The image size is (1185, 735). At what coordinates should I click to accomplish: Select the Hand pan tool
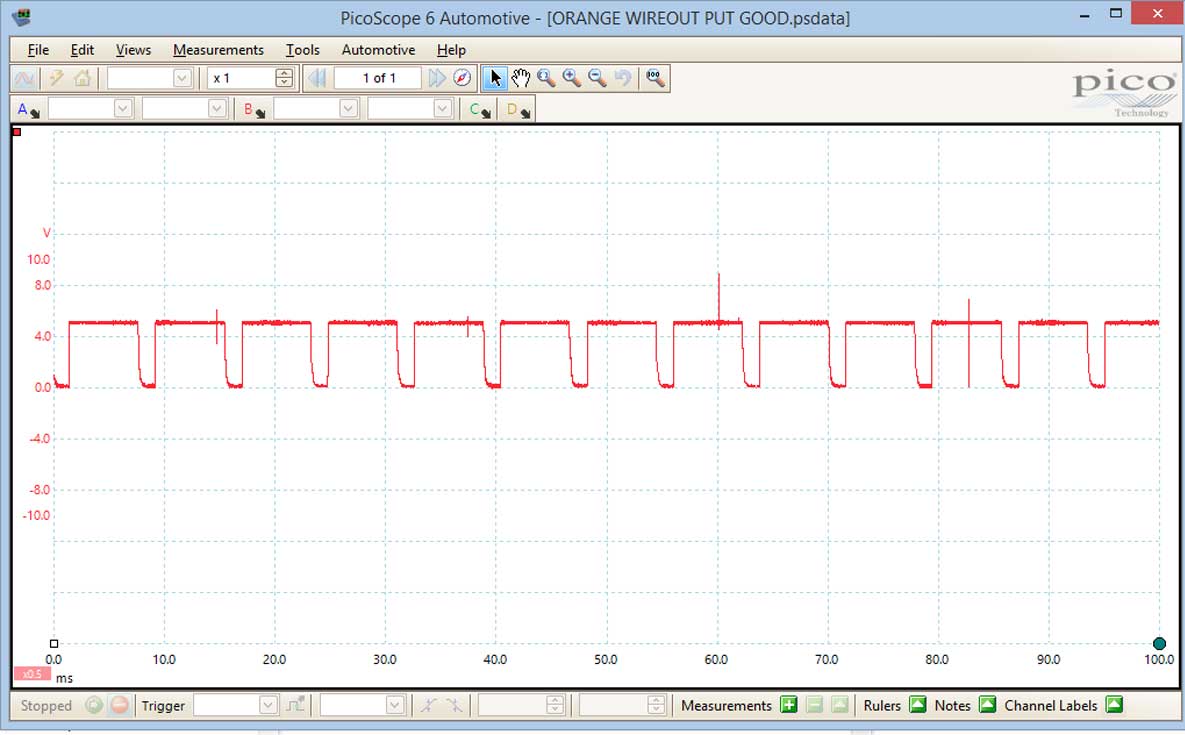[x=521, y=78]
